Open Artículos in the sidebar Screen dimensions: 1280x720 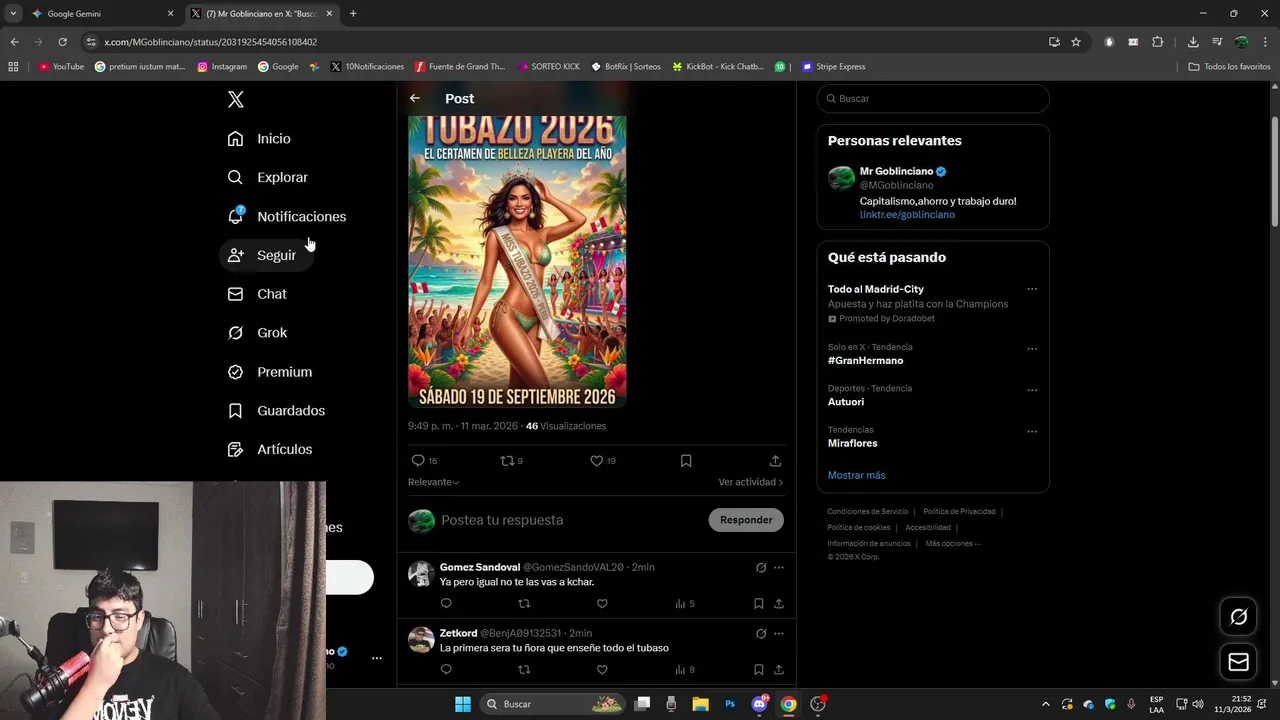[x=270, y=449]
